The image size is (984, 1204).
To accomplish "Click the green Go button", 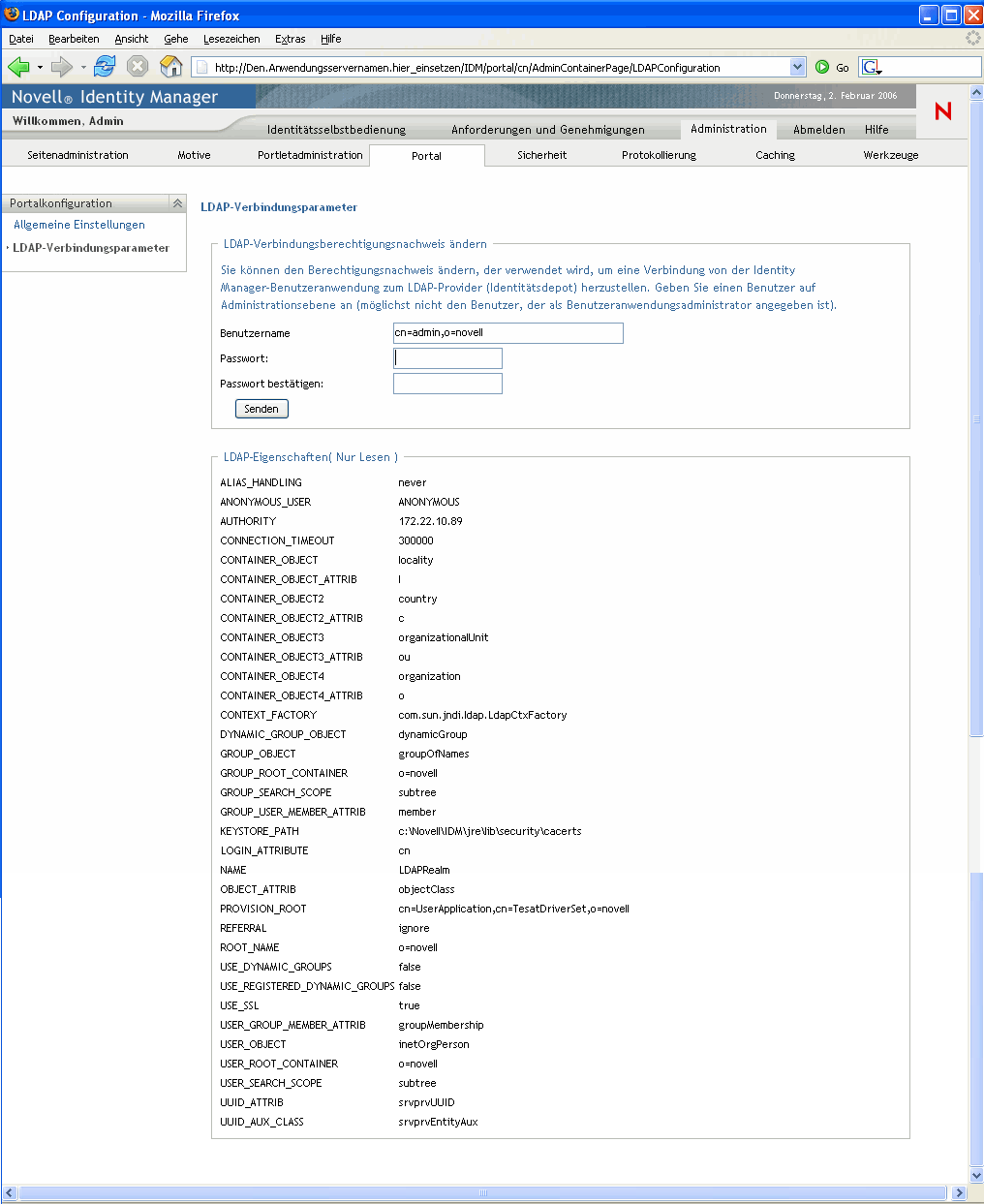I will pos(832,67).
